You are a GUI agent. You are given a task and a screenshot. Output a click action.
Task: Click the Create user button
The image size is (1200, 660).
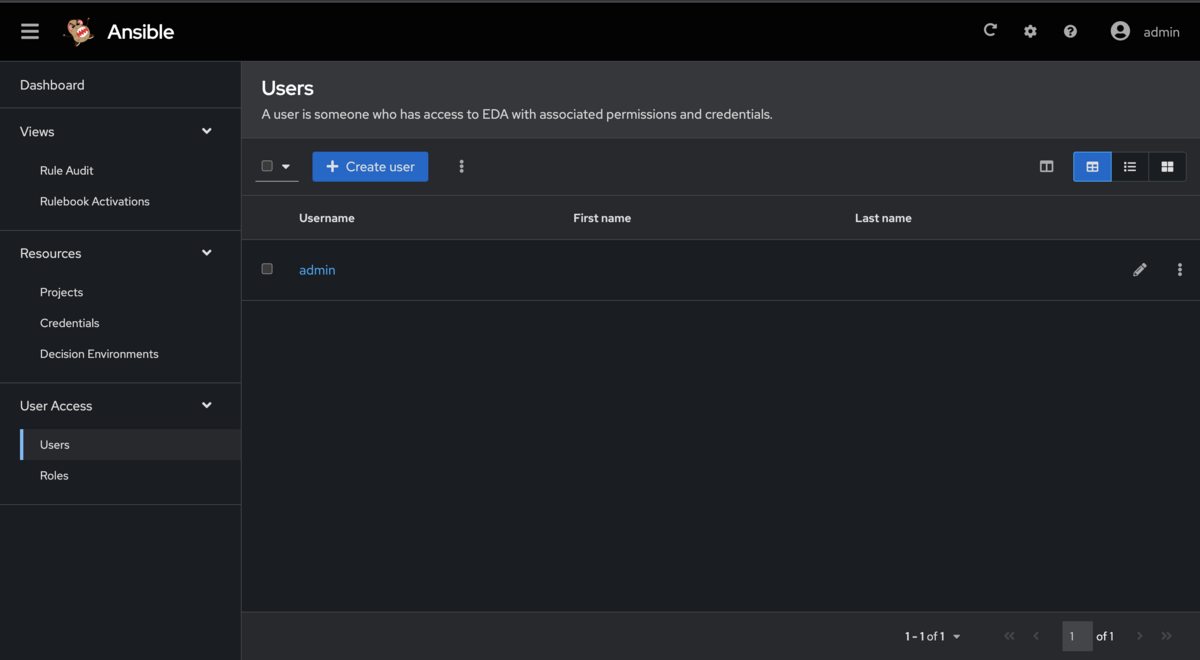[x=370, y=166]
